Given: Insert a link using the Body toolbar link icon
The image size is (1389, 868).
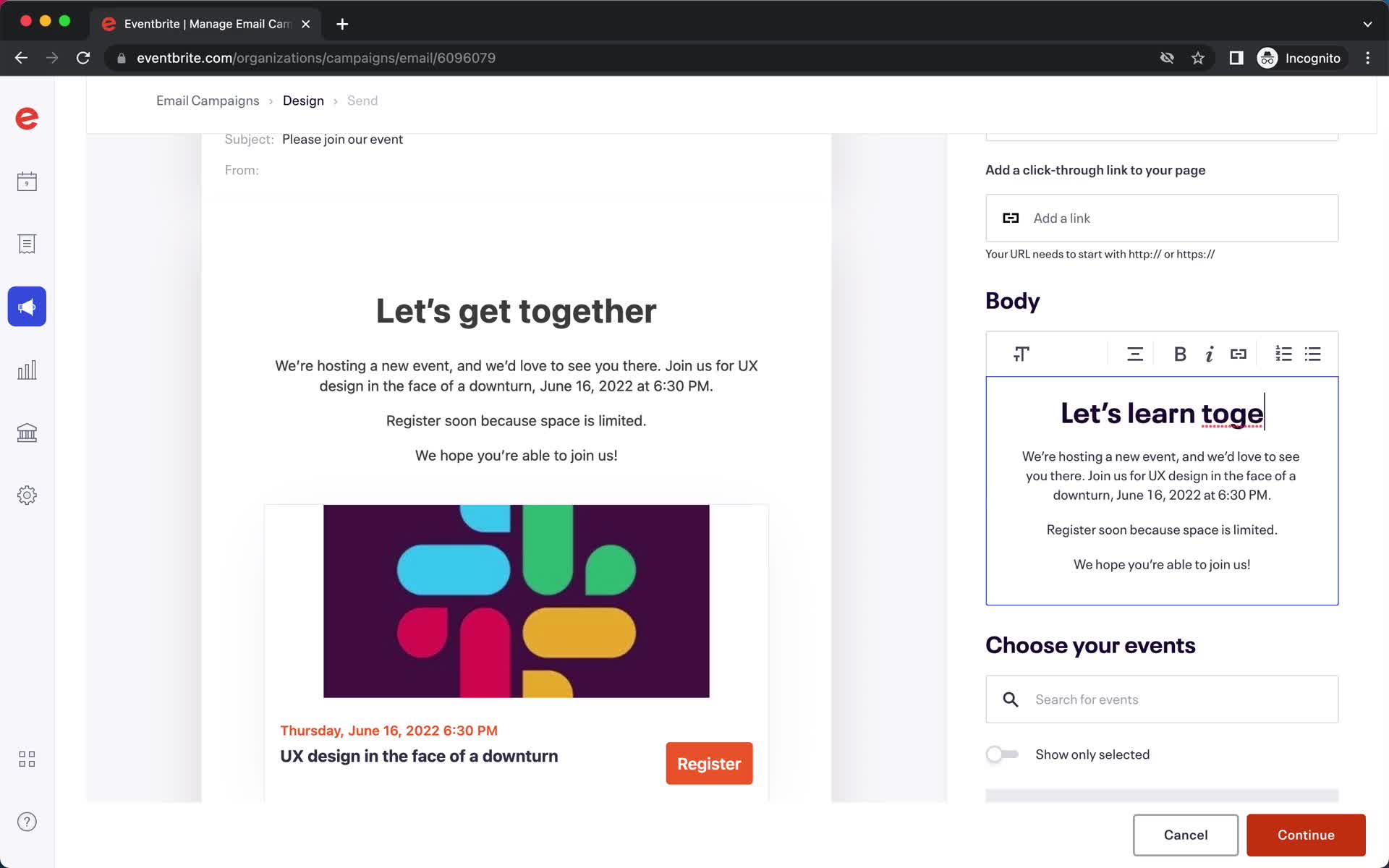Looking at the screenshot, I should pyautogui.click(x=1239, y=354).
